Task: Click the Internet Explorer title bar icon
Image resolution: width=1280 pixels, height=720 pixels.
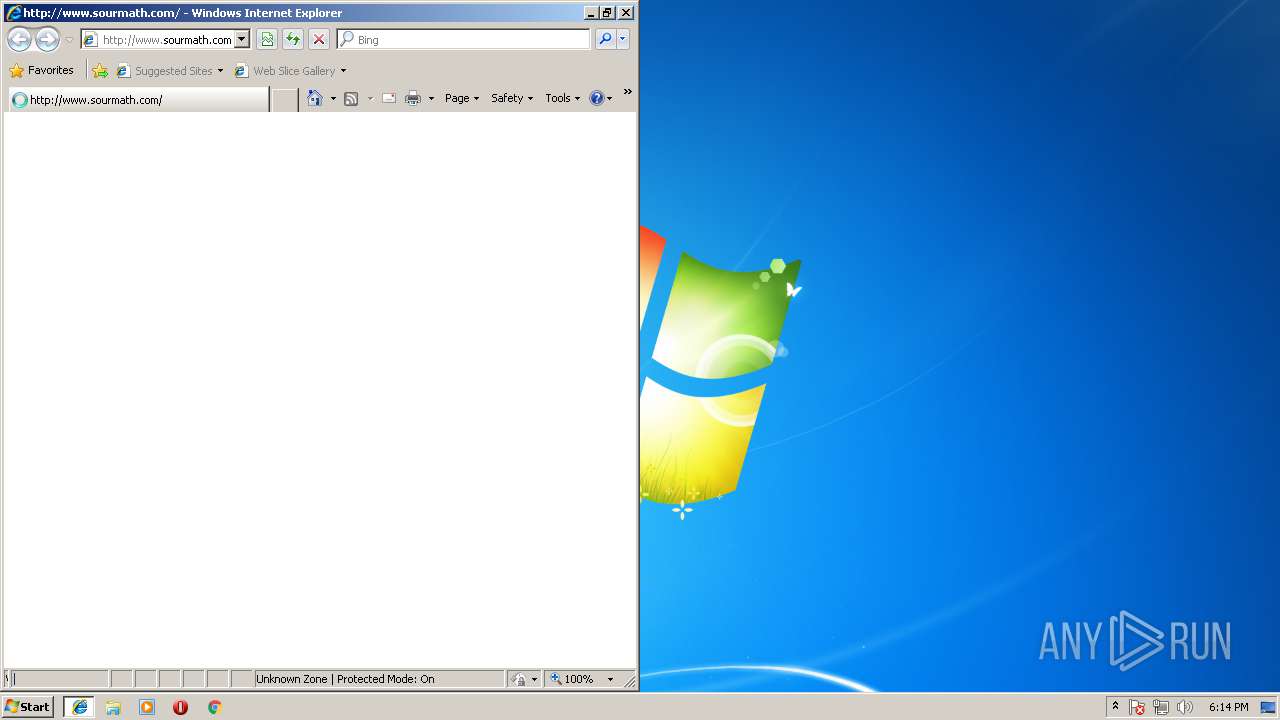Action: coord(13,13)
